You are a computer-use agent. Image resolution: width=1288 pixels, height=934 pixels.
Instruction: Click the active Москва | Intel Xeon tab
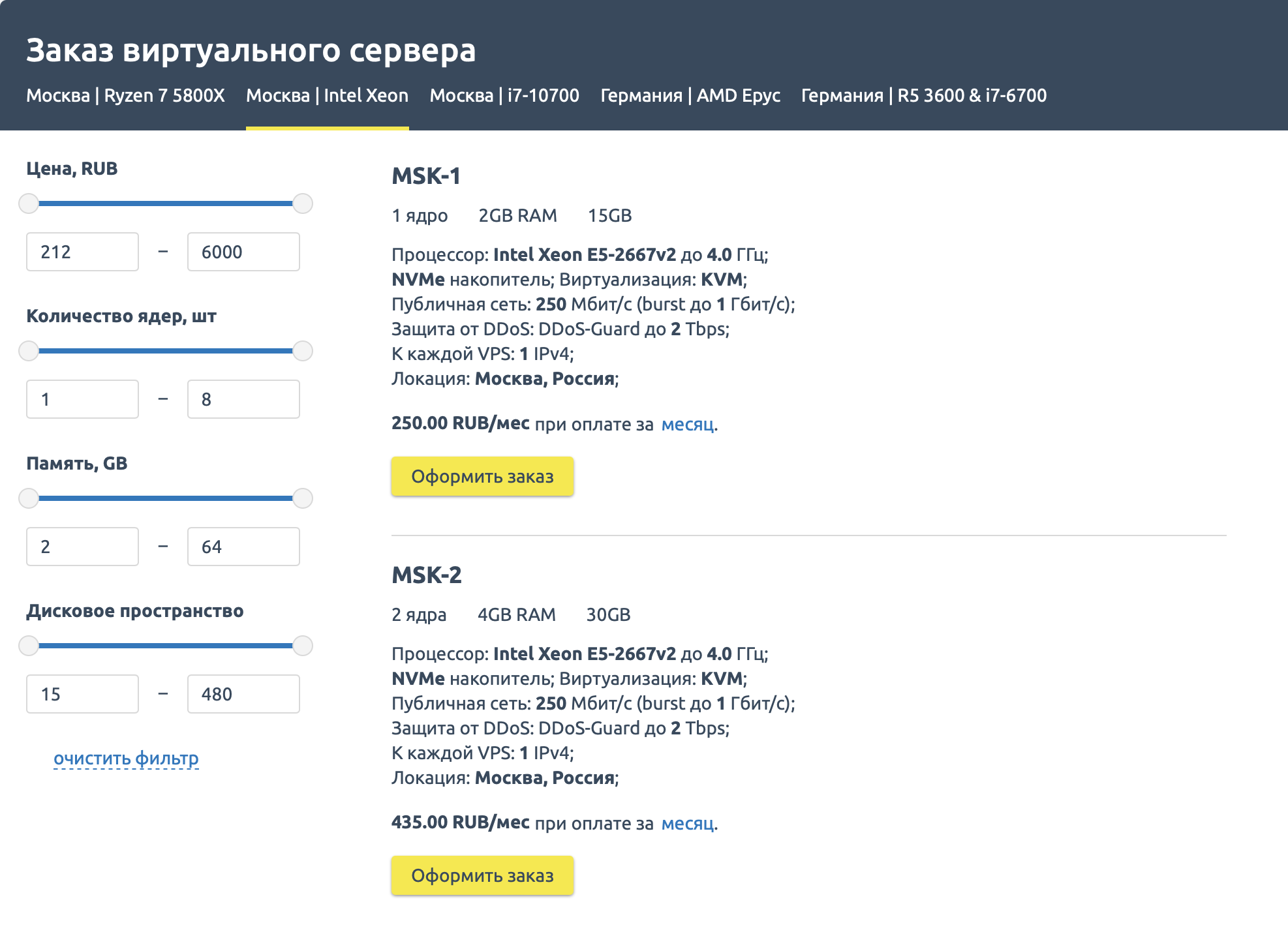pyautogui.click(x=327, y=96)
